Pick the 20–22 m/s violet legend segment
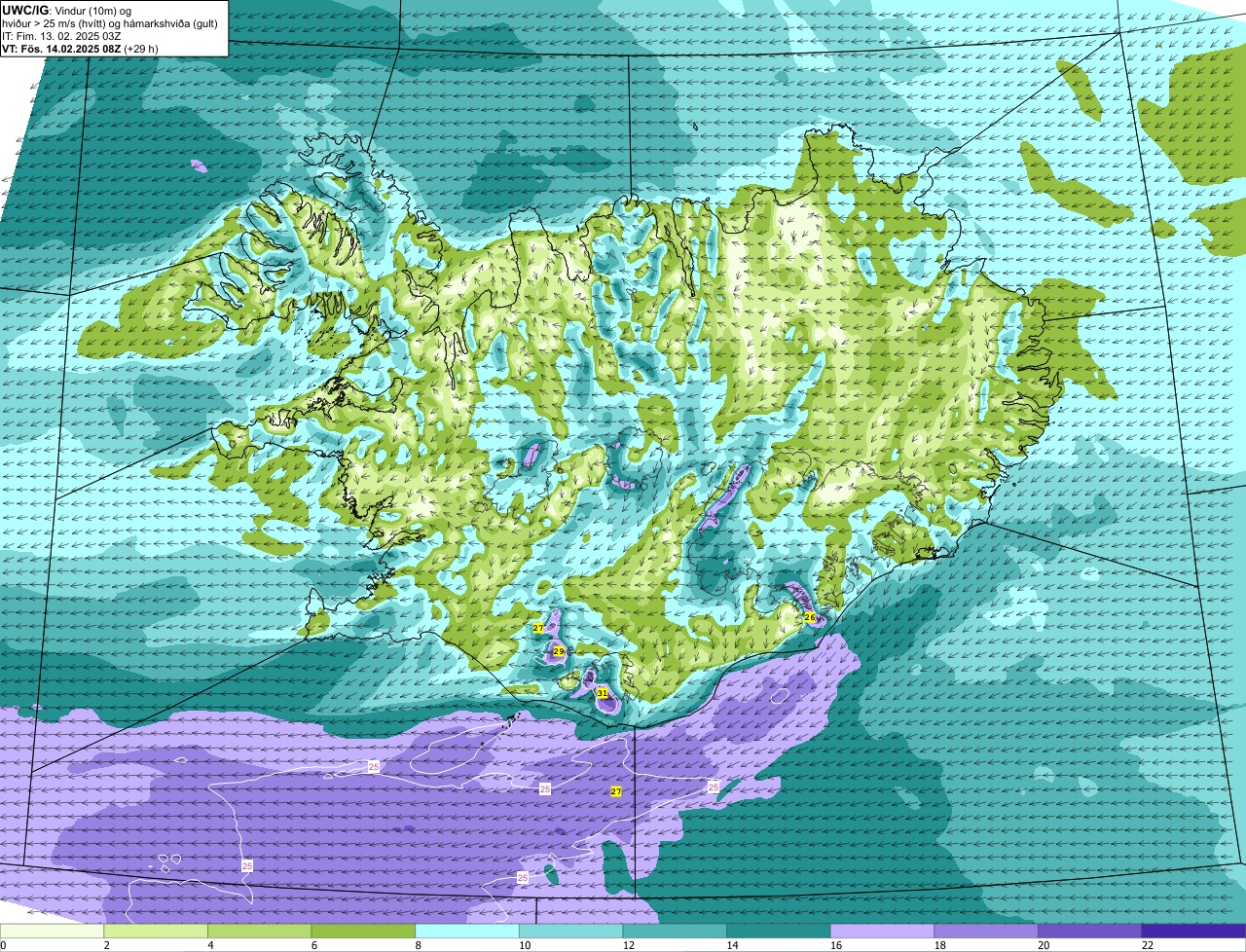This screenshot has width=1246, height=952. click(x=1089, y=931)
